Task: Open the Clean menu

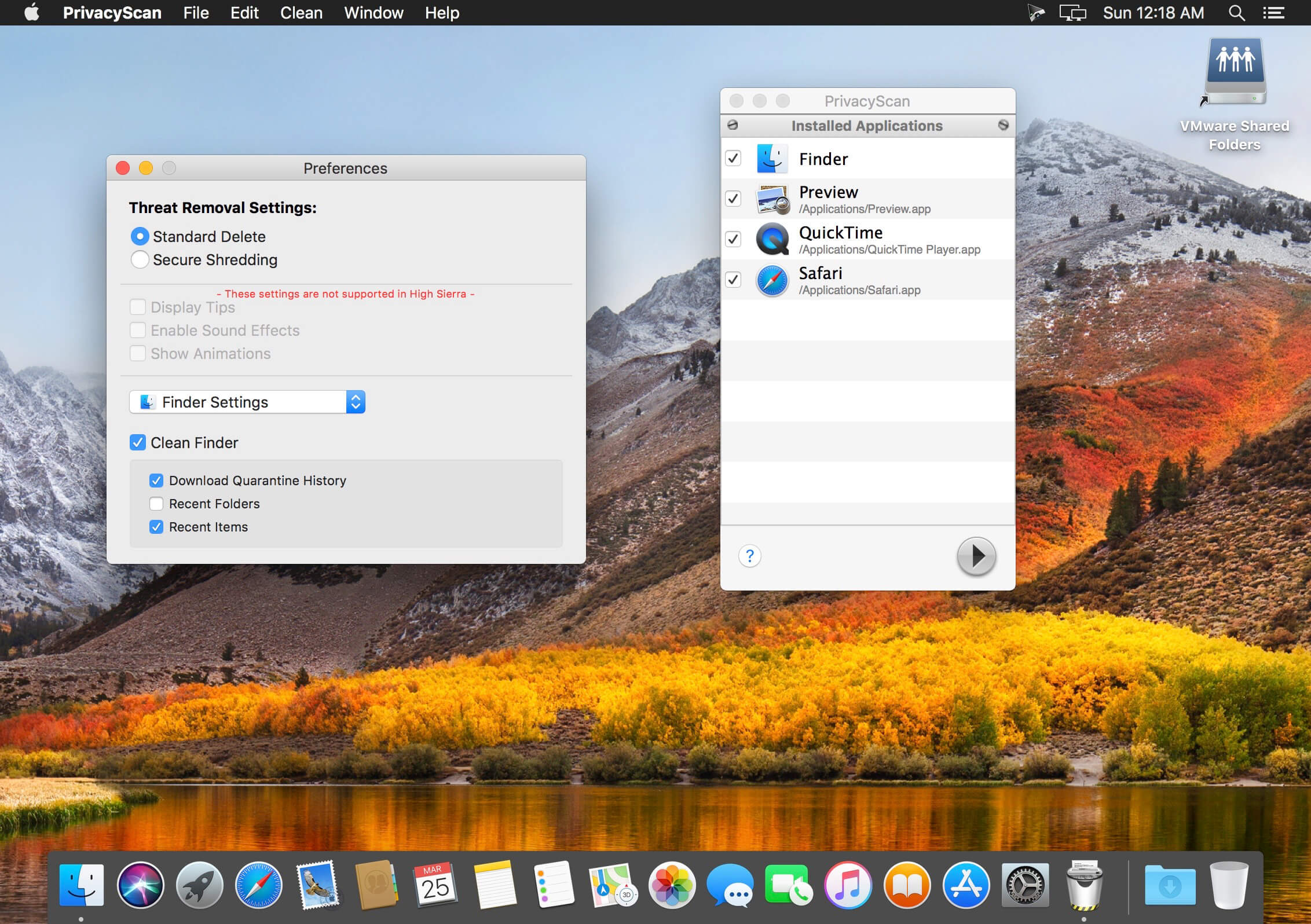Action: click(x=301, y=13)
